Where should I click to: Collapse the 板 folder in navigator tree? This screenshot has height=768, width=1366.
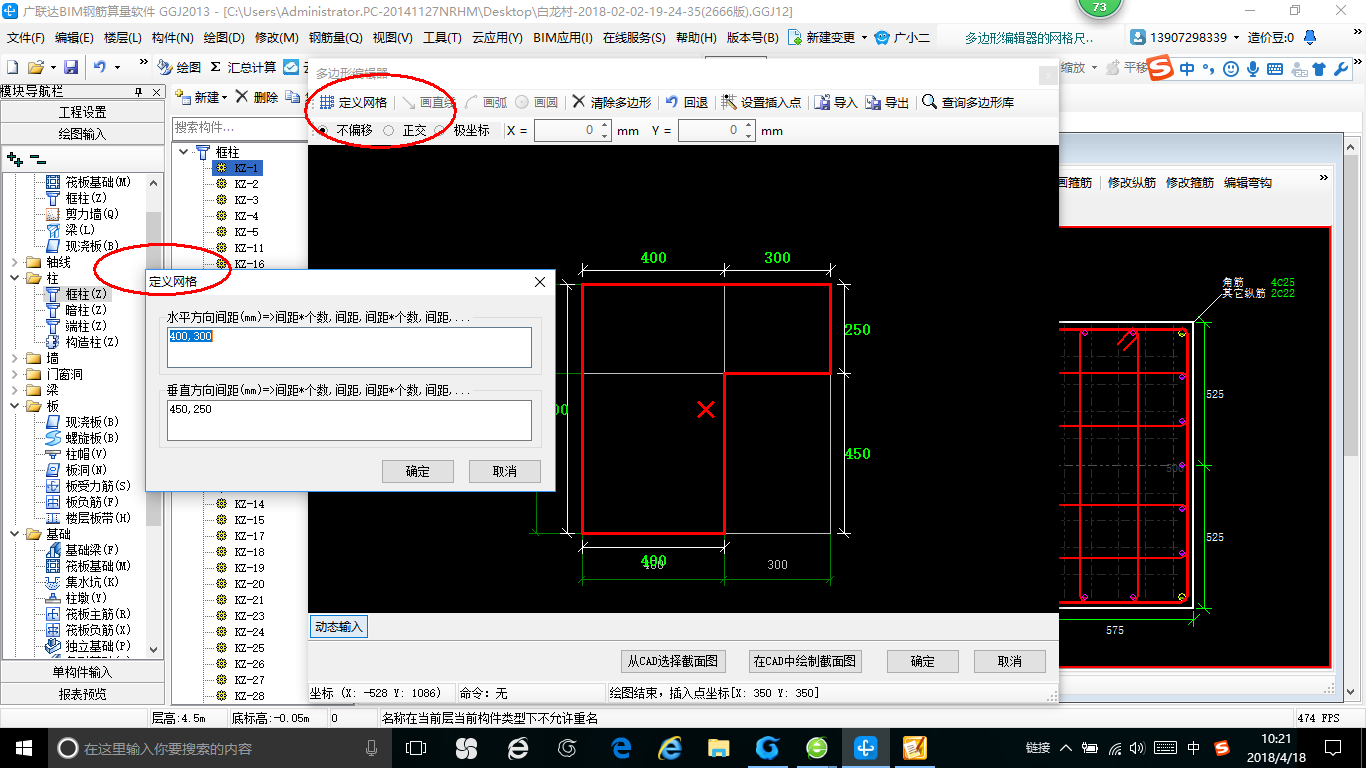(14, 406)
